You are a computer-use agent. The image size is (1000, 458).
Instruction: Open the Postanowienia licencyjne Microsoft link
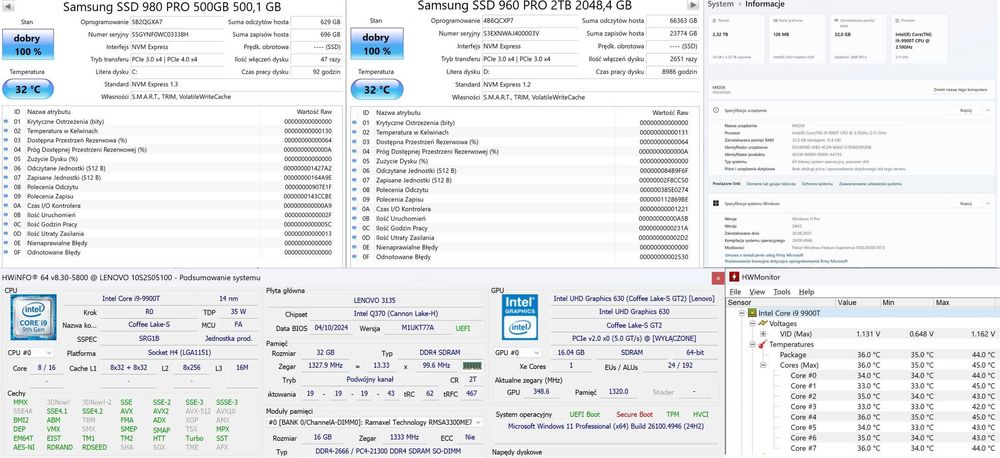(786, 261)
